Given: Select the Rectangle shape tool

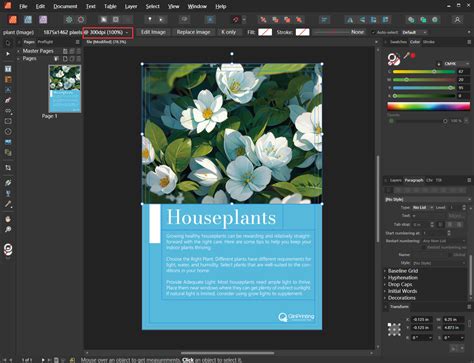Looking at the screenshot, I should 8,121.
